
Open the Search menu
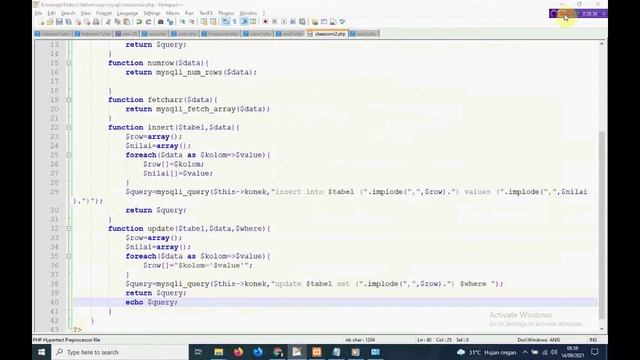[68, 13]
